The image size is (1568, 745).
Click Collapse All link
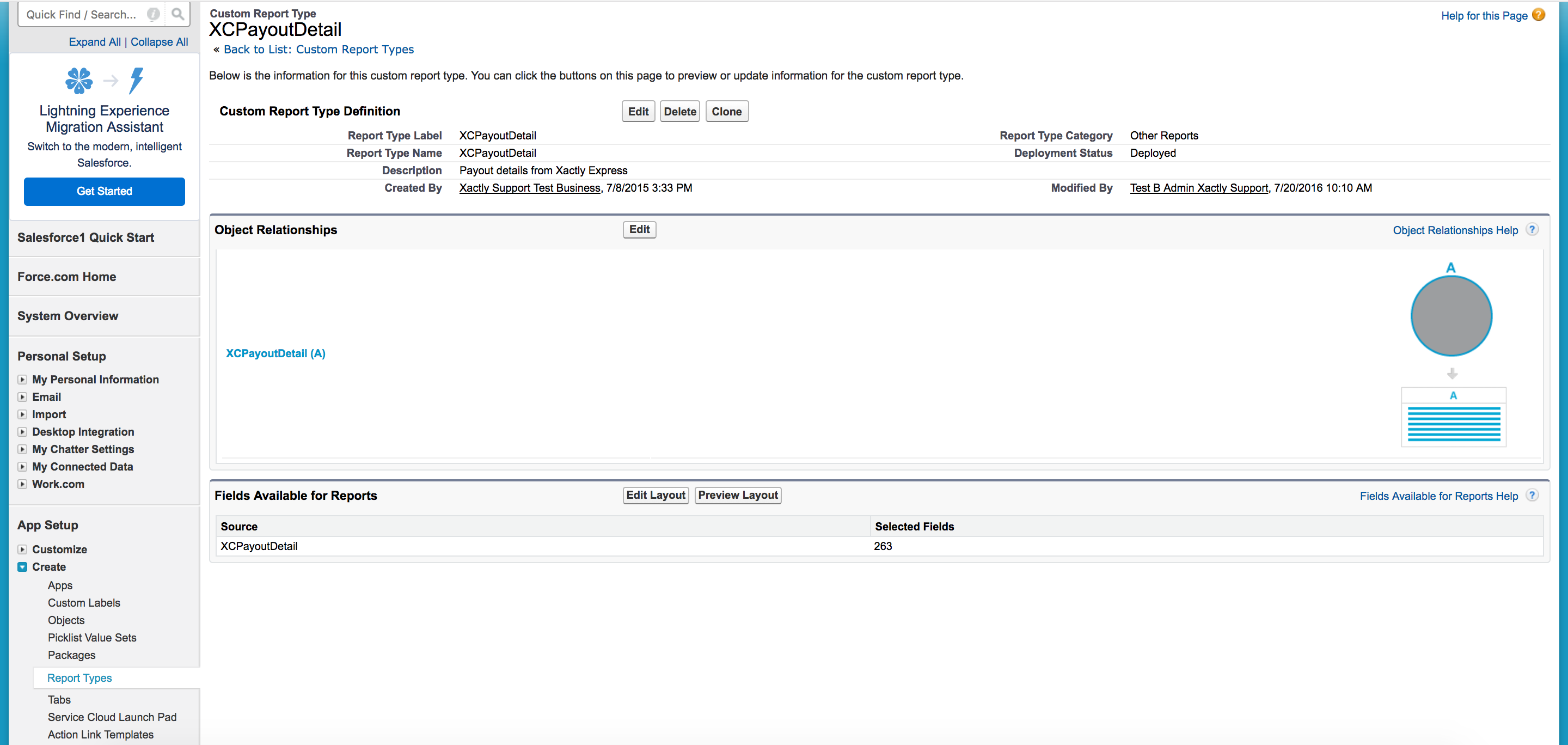(159, 42)
